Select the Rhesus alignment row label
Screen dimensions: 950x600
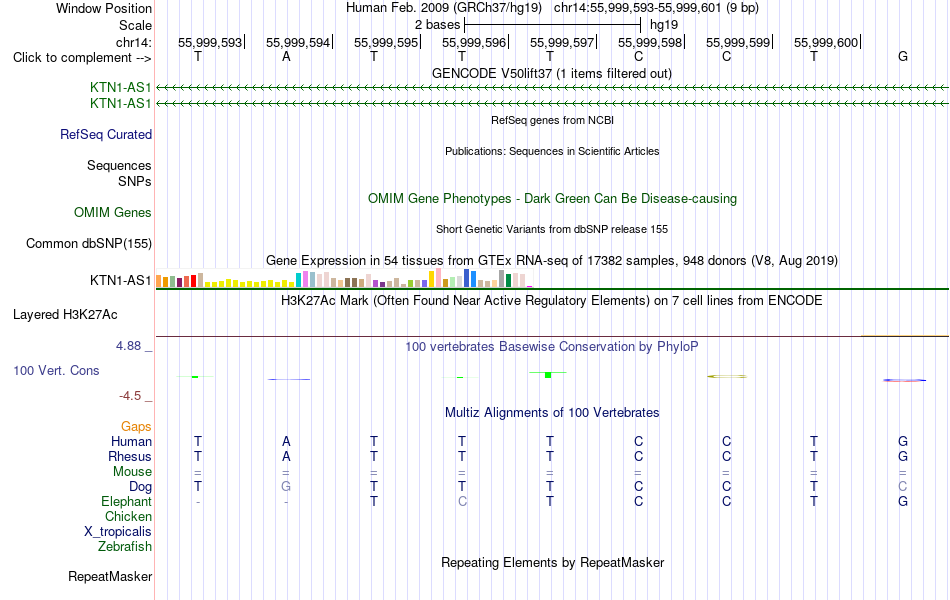coord(130,456)
